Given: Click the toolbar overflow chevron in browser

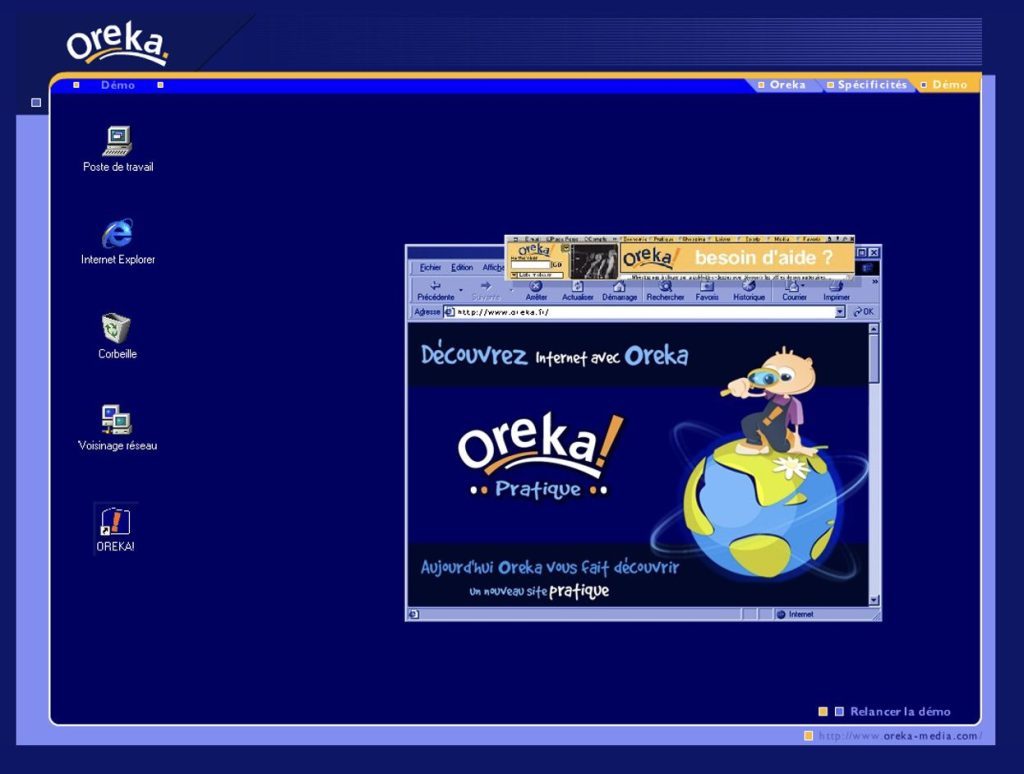Looking at the screenshot, I should pyautogui.click(x=874, y=282).
